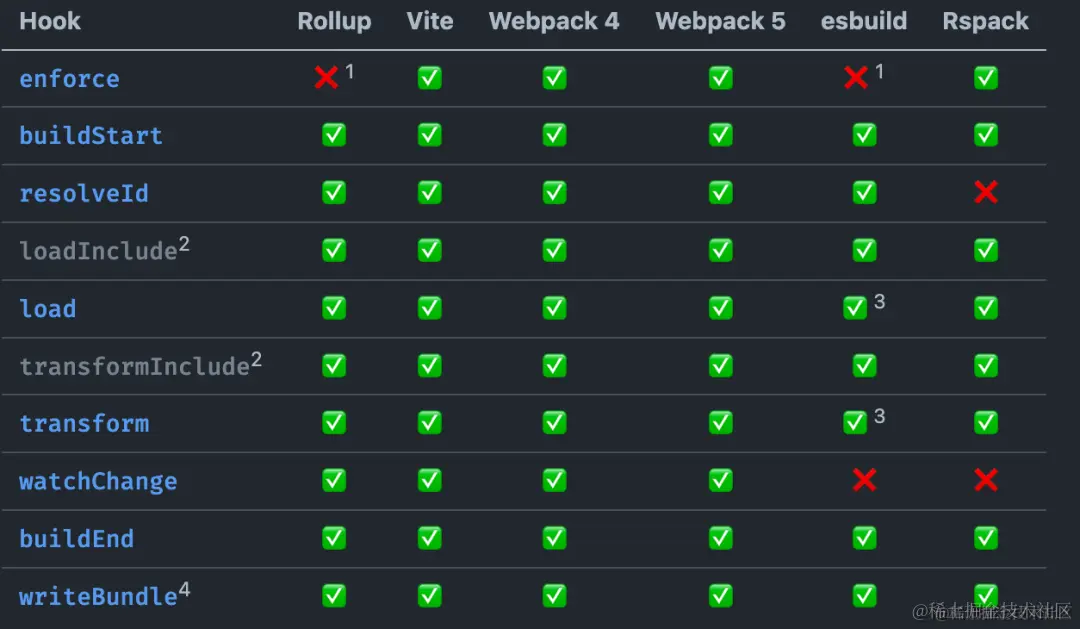The width and height of the screenshot is (1080, 629).
Task: Click the esbuild column header
Action: [x=864, y=21]
